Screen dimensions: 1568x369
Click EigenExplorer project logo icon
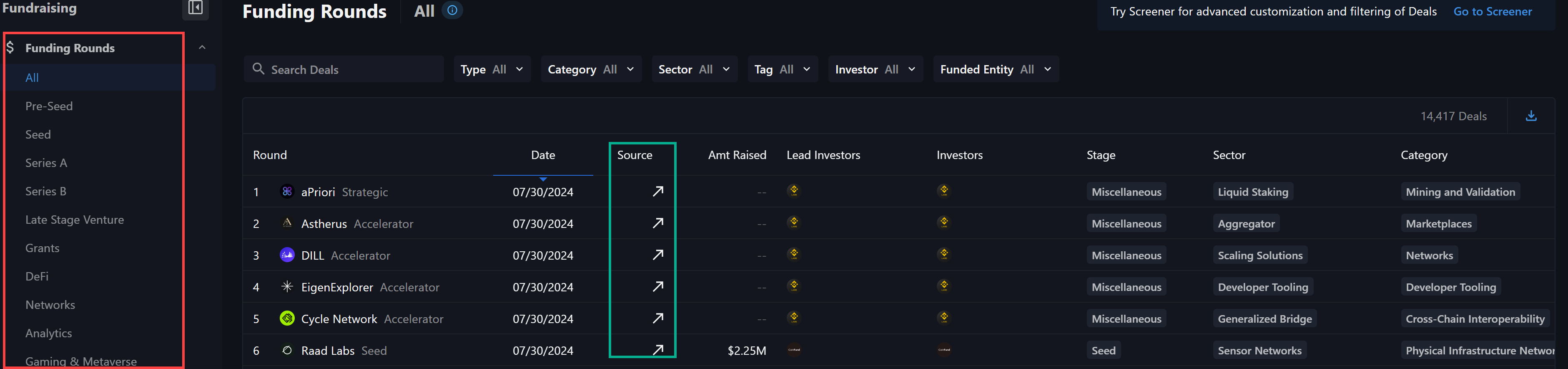(287, 287)
